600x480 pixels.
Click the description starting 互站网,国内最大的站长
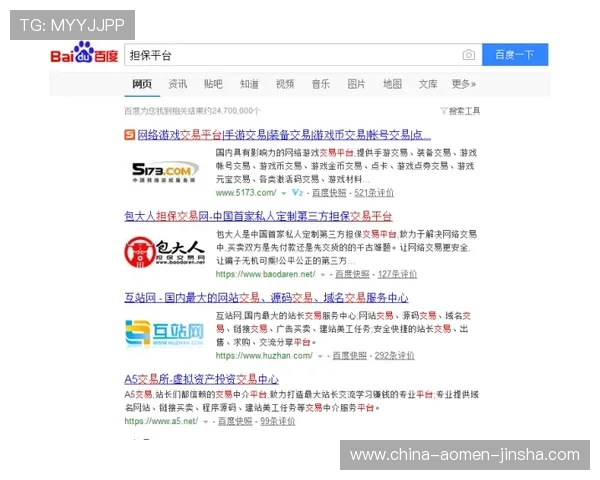pyautogui.click(x=344, y=329)
